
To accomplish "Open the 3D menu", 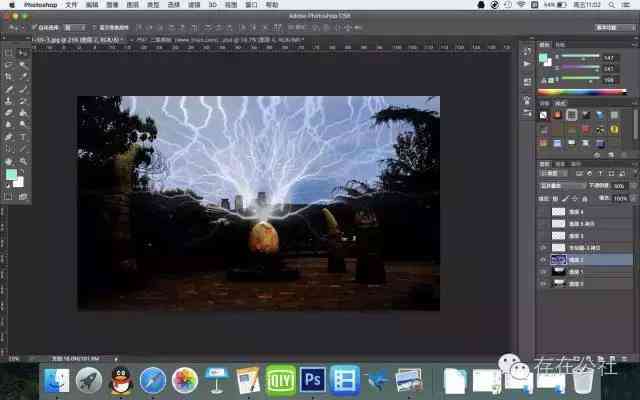I will (213, 5).
